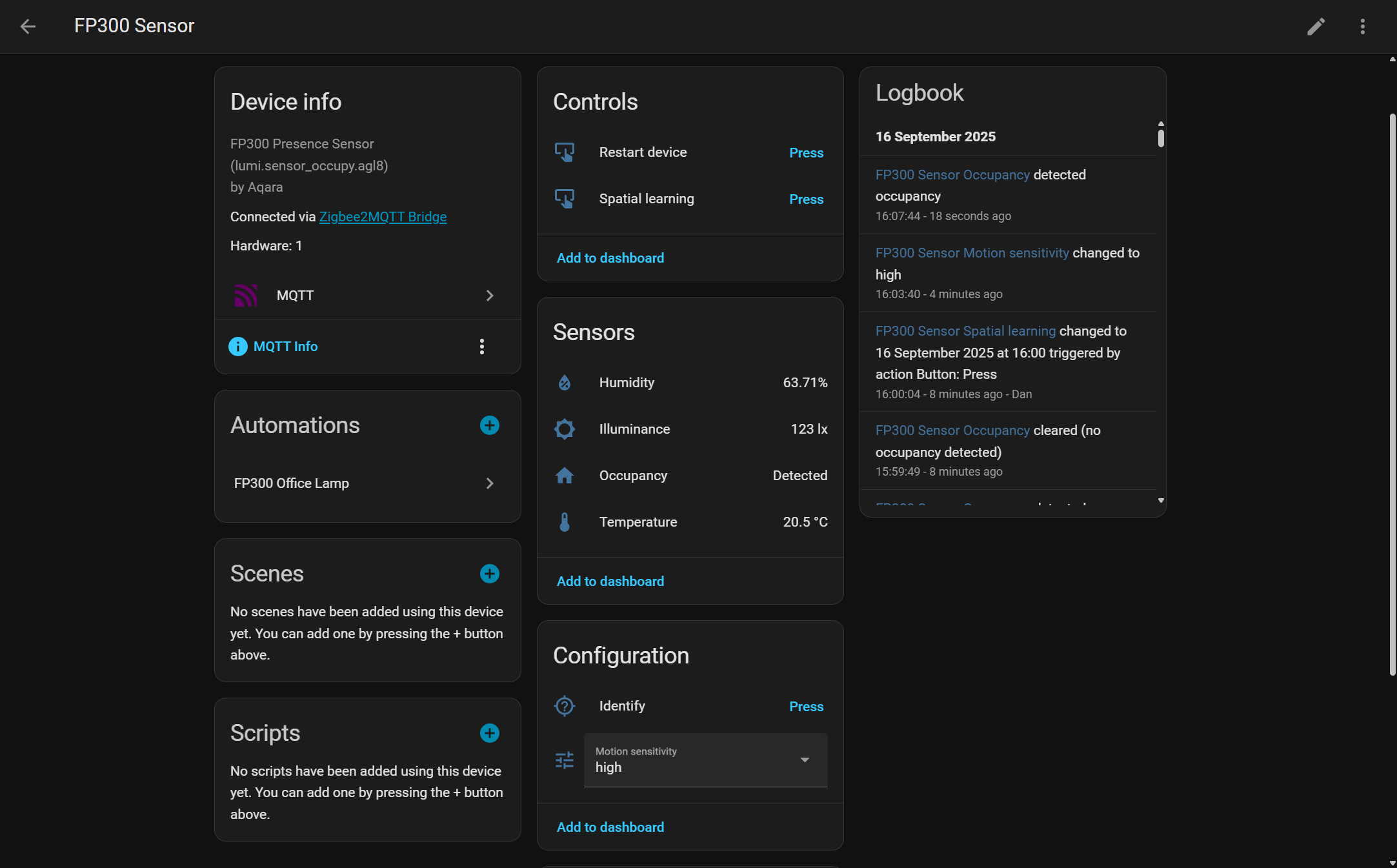Click the back arrow icon
1397x868 pixels.
click(x=28, y=26)
